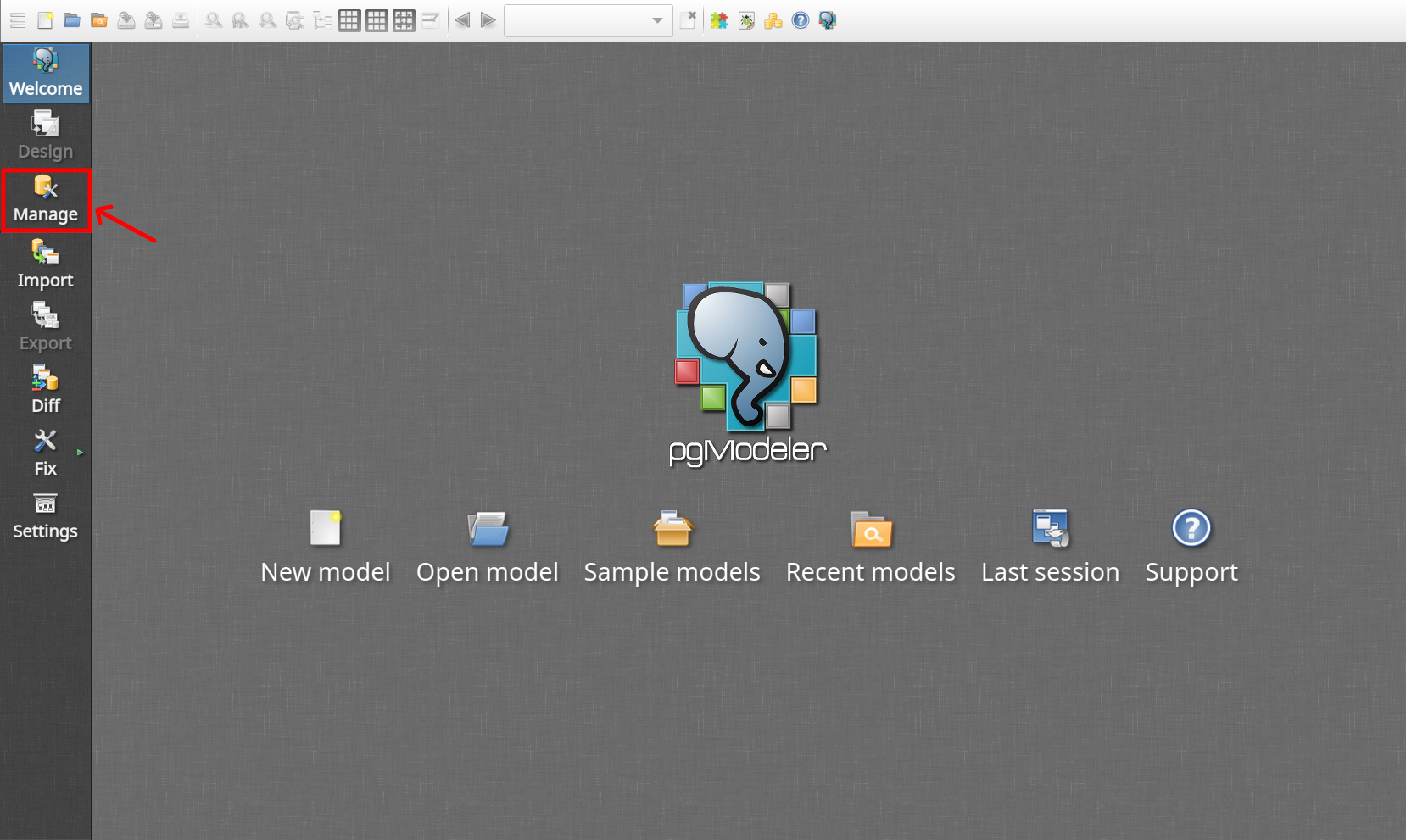Go to the next model arrow
1406x840 pixels.
(488, 20)
